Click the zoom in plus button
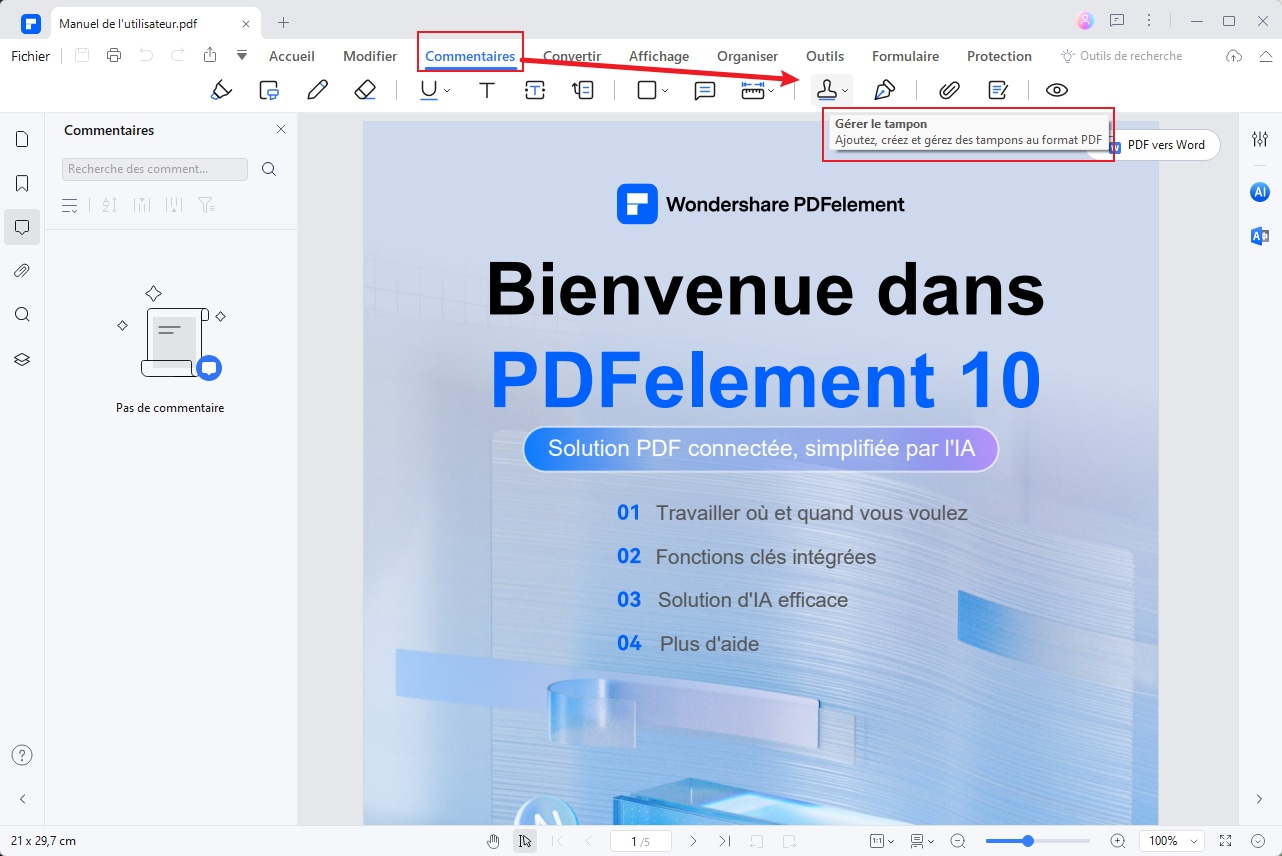The image size is (1282, 856). (x=1118, y=841)
